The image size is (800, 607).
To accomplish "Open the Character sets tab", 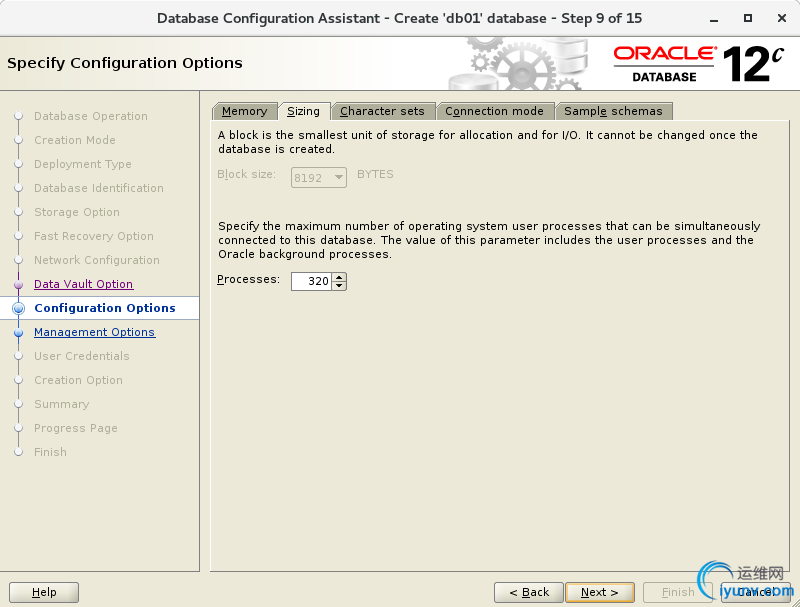I will [382, 111].
